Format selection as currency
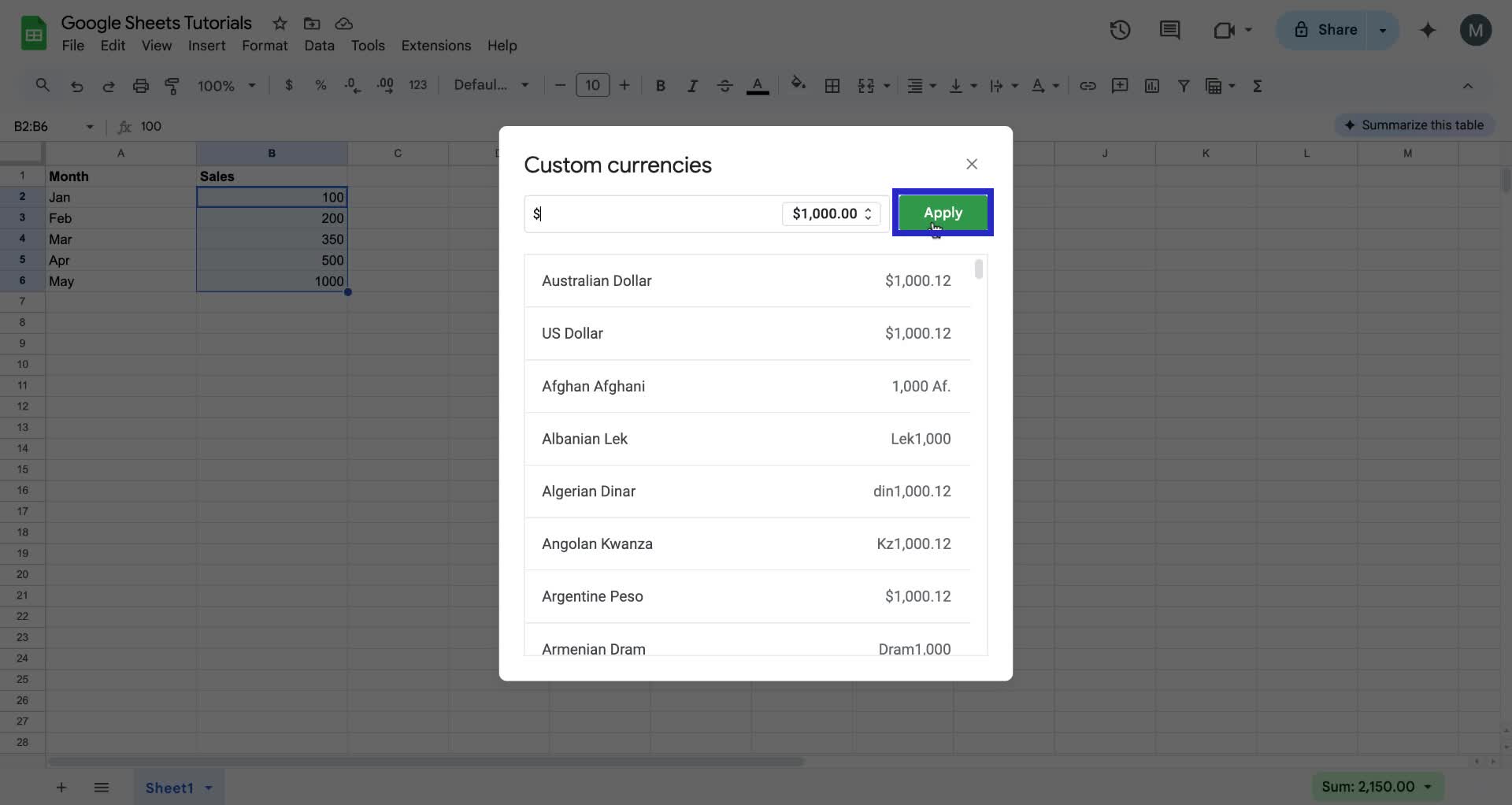This screenshot has width=1512, height=805. tap(289, 85)
